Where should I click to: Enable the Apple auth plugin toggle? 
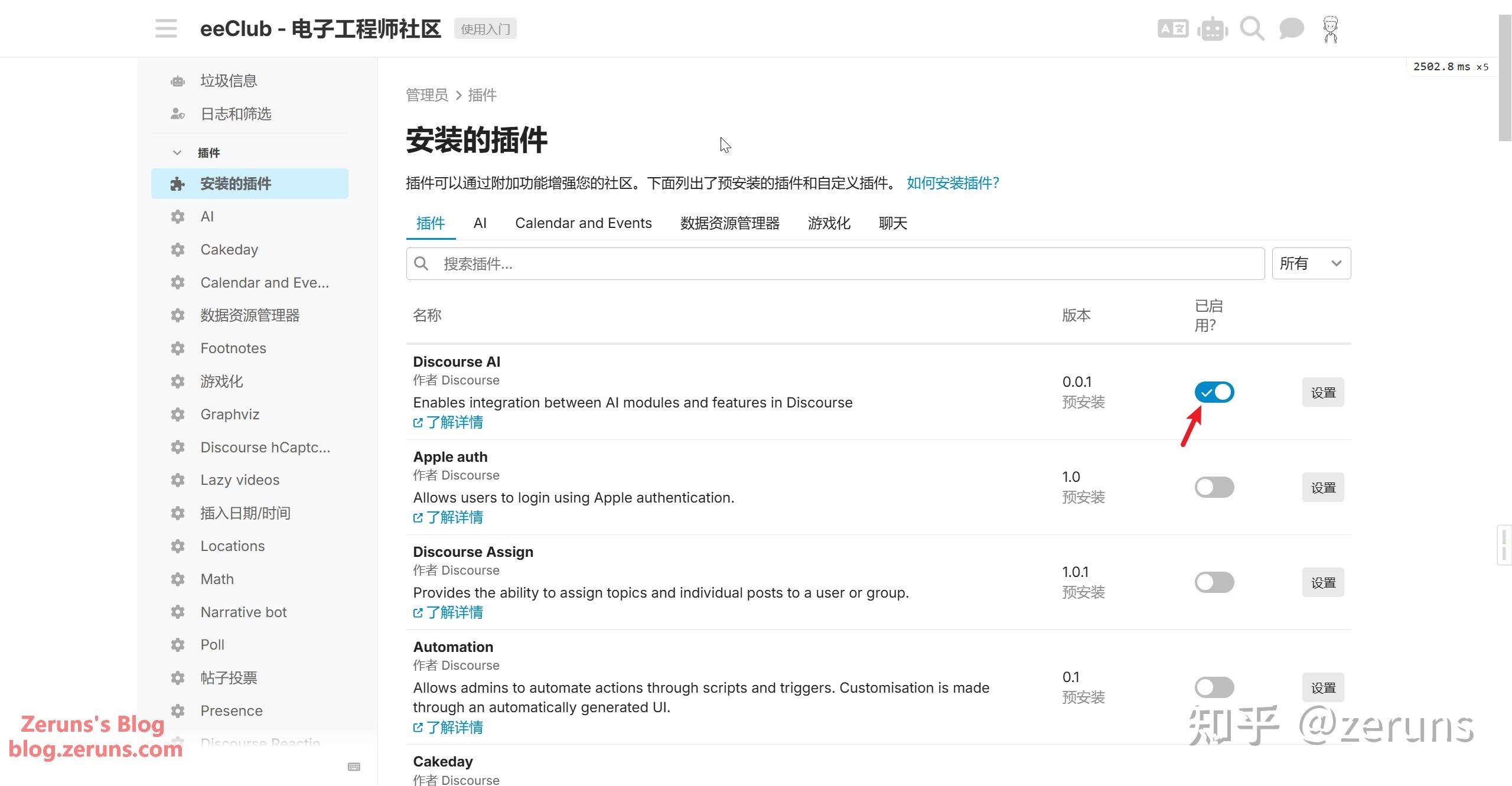(x=1214, y=487)
